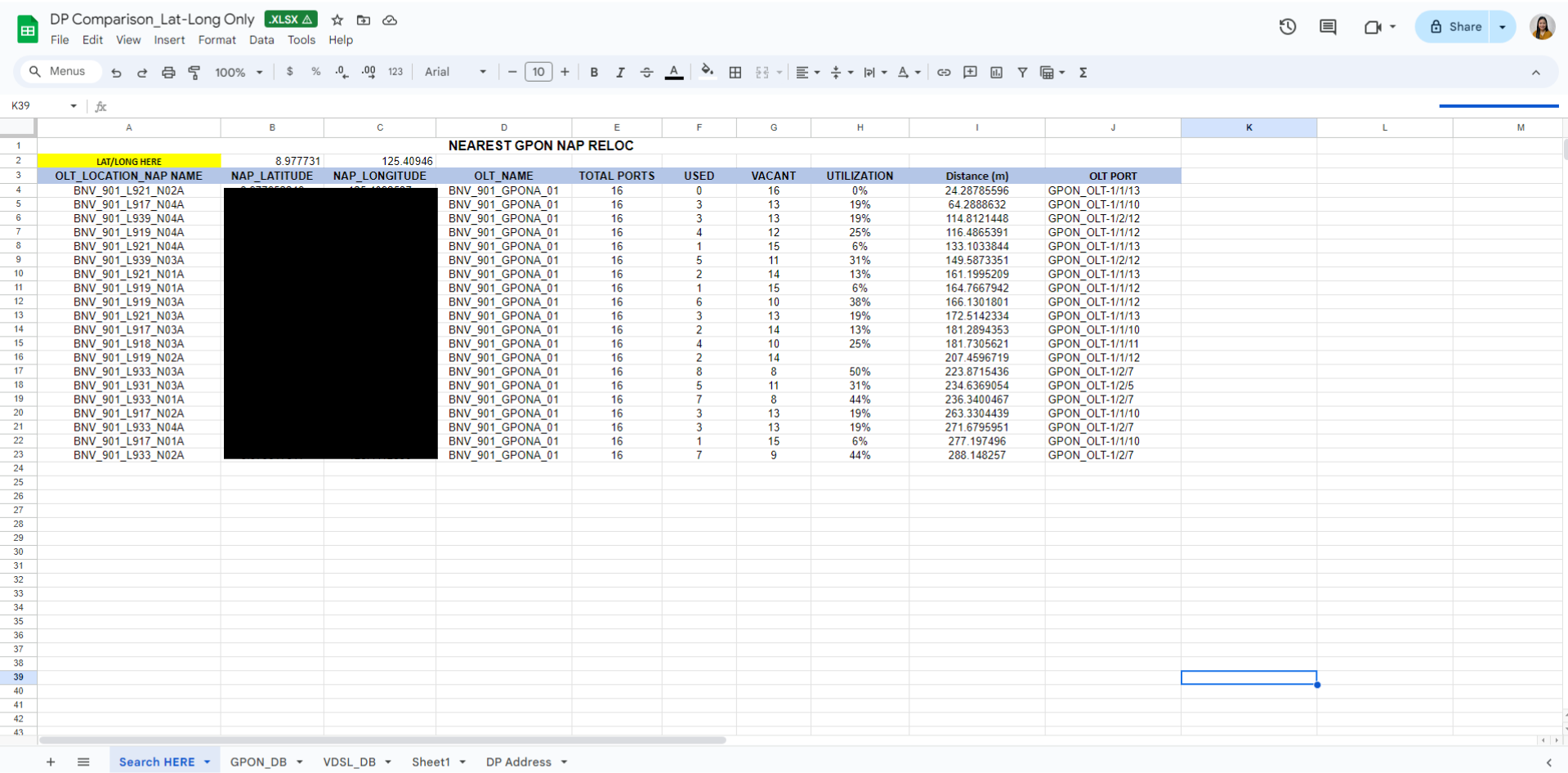Screen dimensions: 1568x773
Task: Undo the last action
Action: click(116, 73)
